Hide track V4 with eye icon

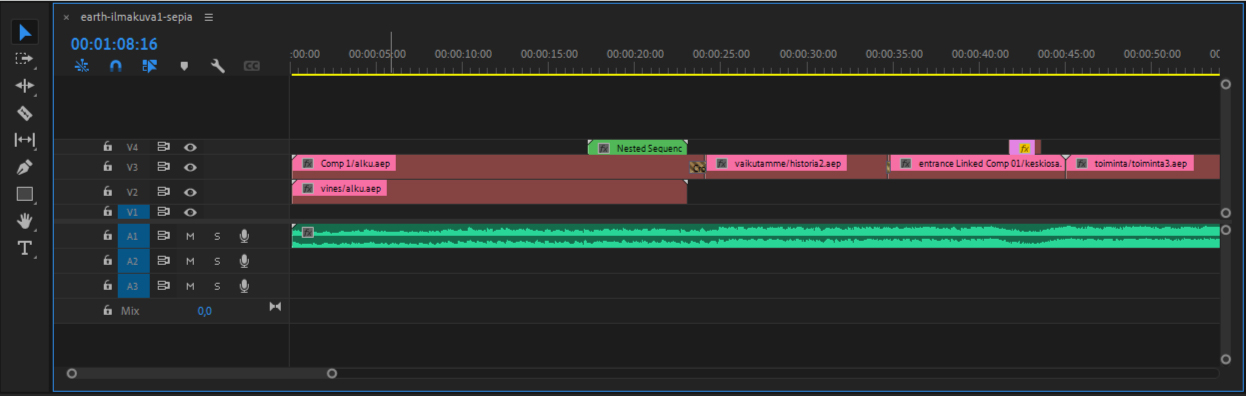point(191,147)
